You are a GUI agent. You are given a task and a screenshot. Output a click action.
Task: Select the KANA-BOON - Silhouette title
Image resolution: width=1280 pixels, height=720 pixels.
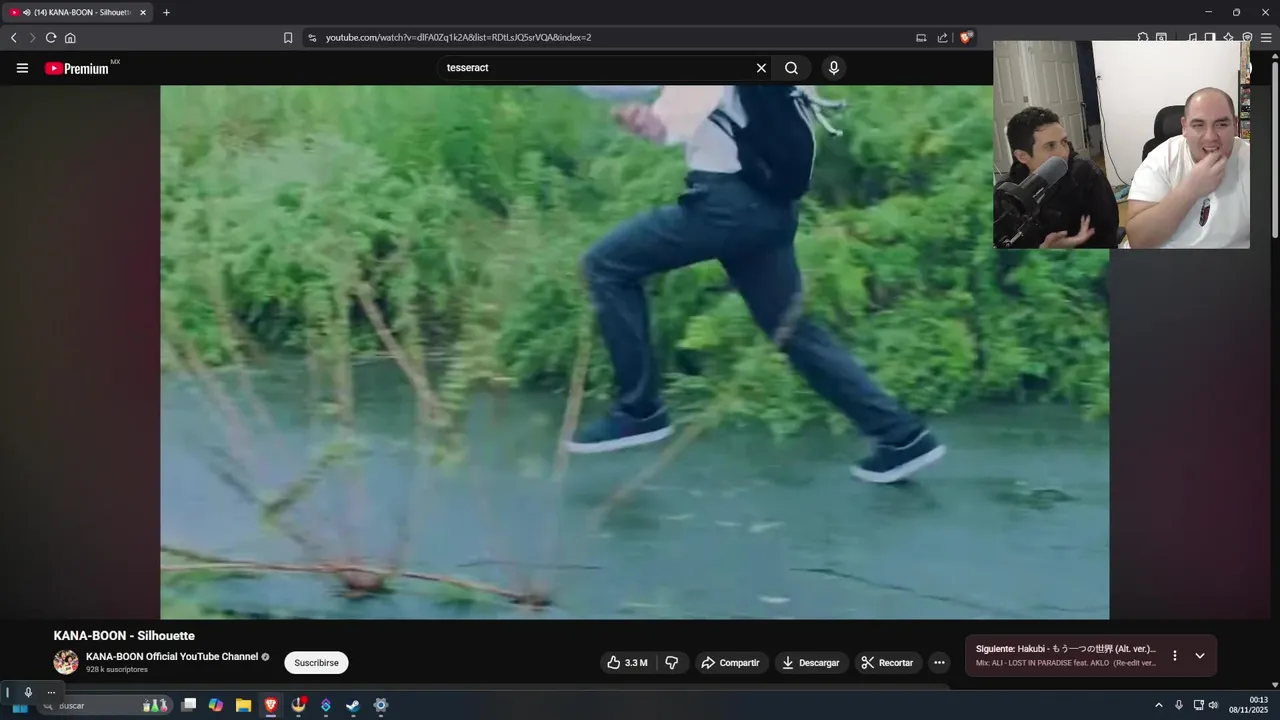click(x=124, y=635)
